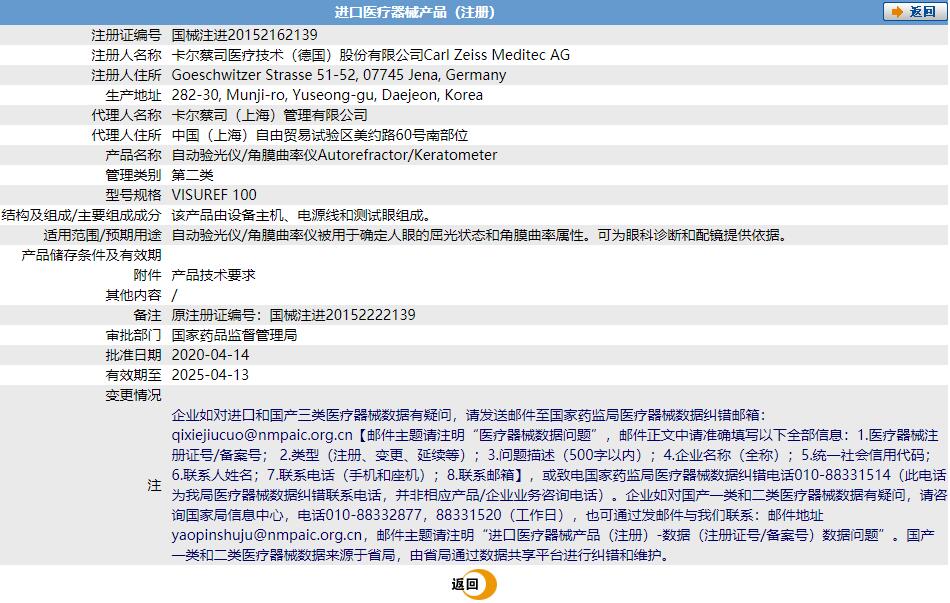Screen dimensions: 950x603
Task: Click the 返回 button at page bottom
Action: click(473, 584)
